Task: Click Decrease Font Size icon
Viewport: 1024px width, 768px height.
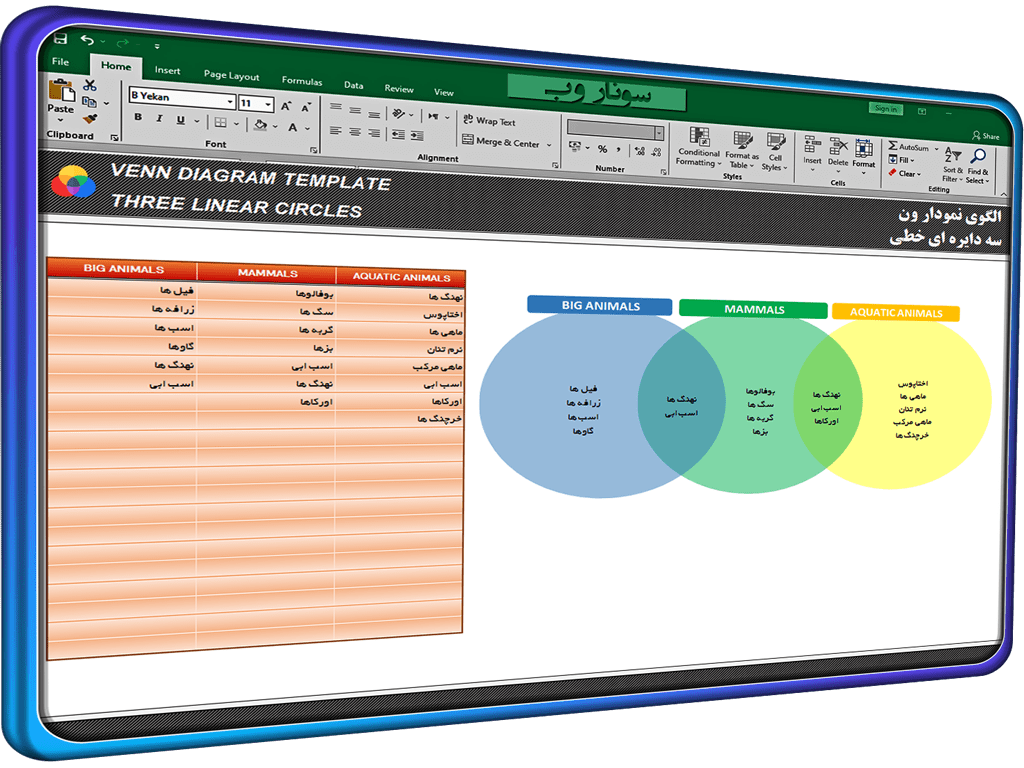Action: click(306, 108)
